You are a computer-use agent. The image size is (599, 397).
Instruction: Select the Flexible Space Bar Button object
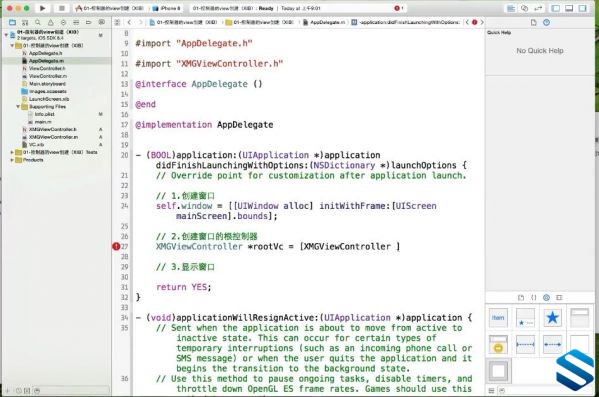click(552, 345)
